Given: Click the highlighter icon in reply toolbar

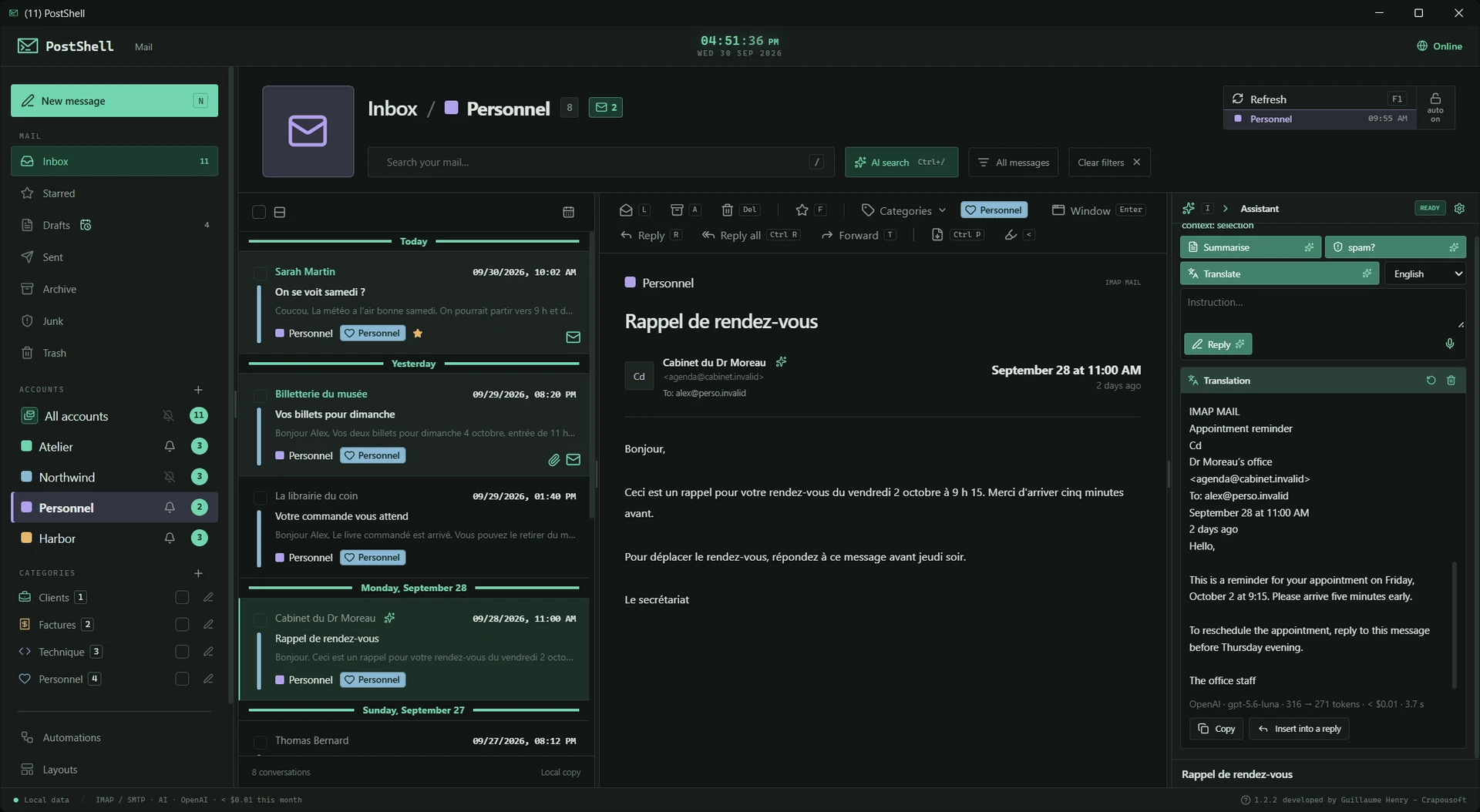Looking at the screenshot, I should coord(1011,235).
